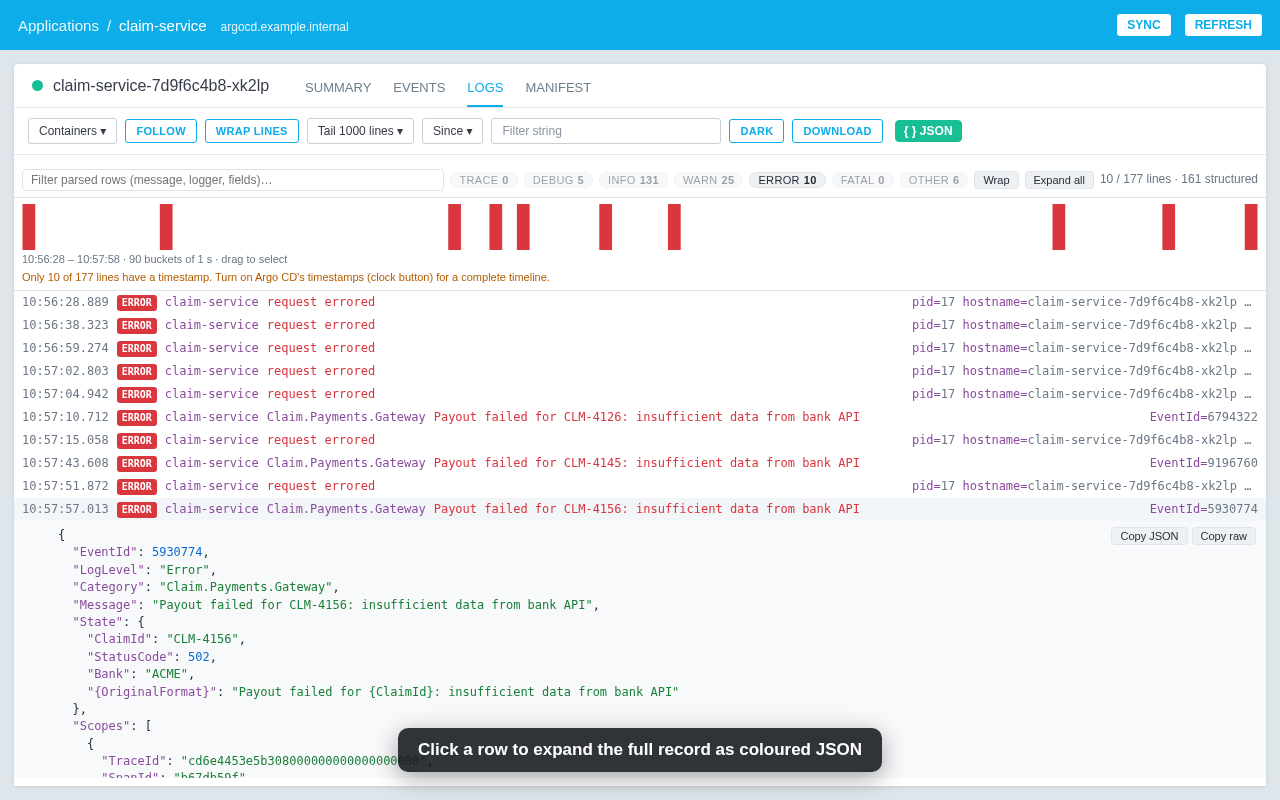
Task: Click the Copy JSON button
Action: click(1149, 536)
